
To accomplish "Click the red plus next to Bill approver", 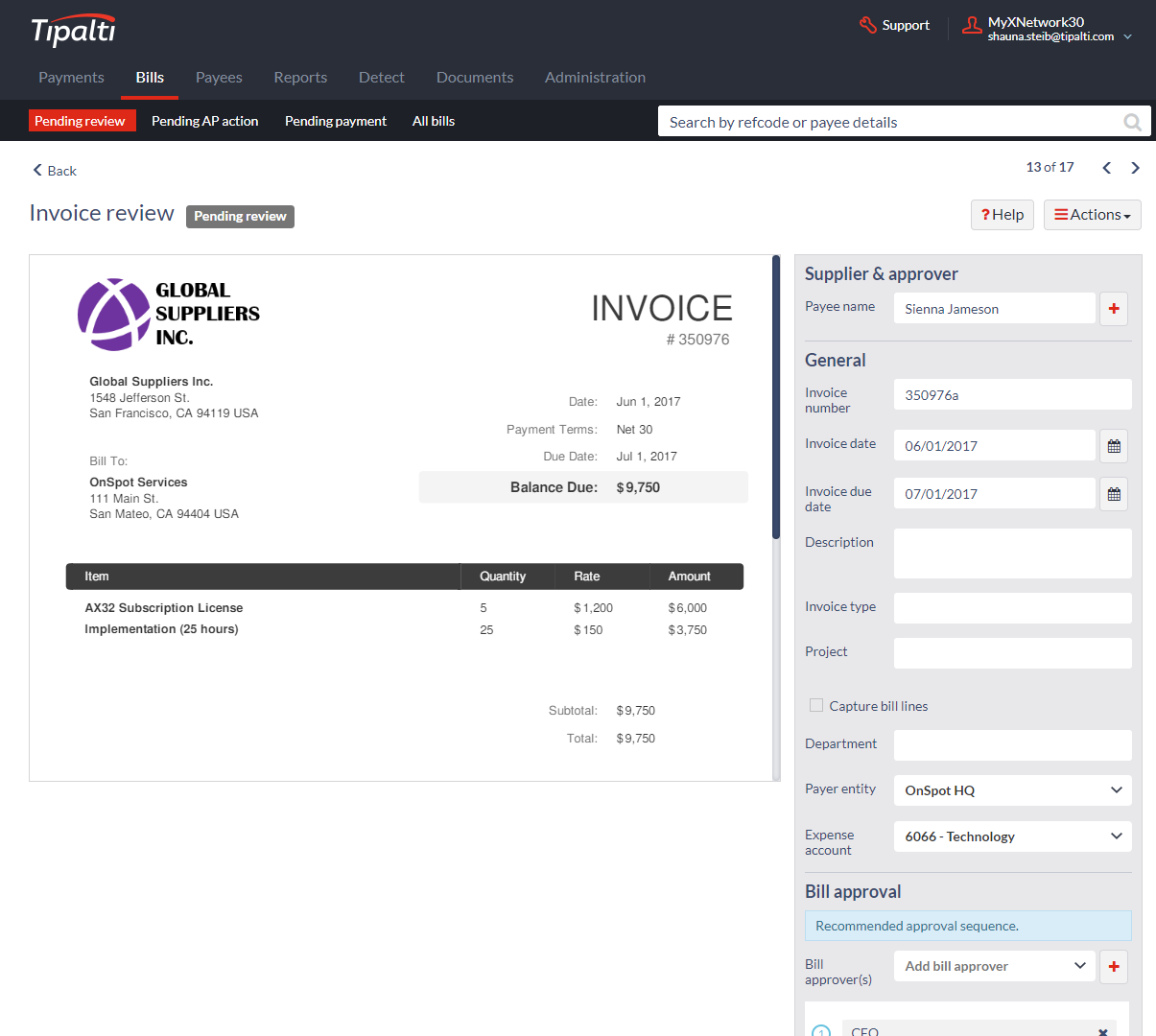I will point(1114,966).
